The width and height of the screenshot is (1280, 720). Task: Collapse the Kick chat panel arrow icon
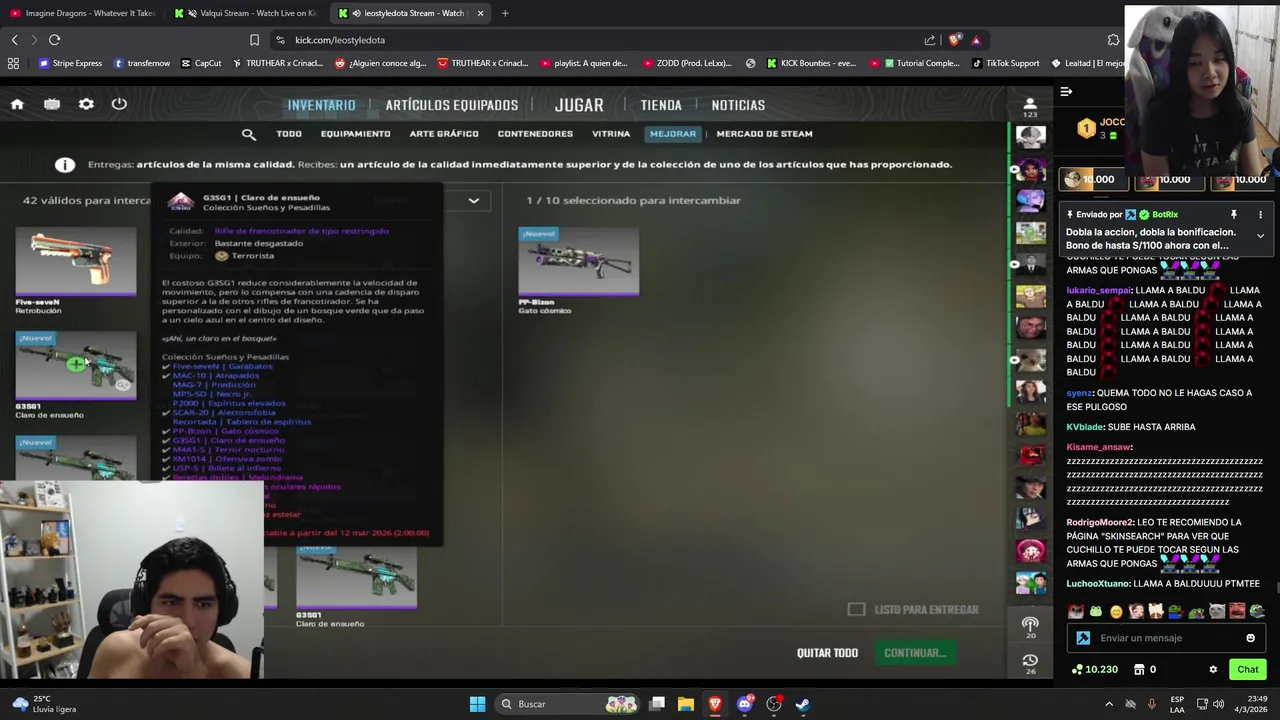(x=1066, y=92)
